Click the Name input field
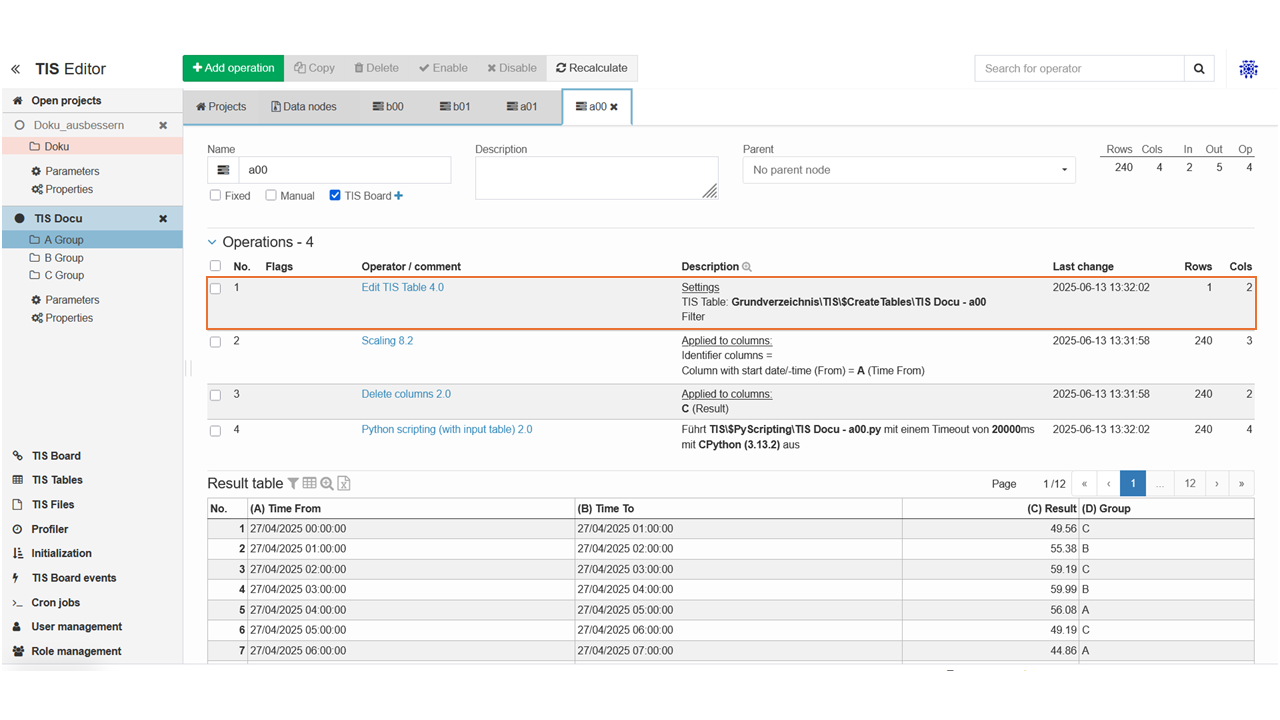 click(344, 170)
